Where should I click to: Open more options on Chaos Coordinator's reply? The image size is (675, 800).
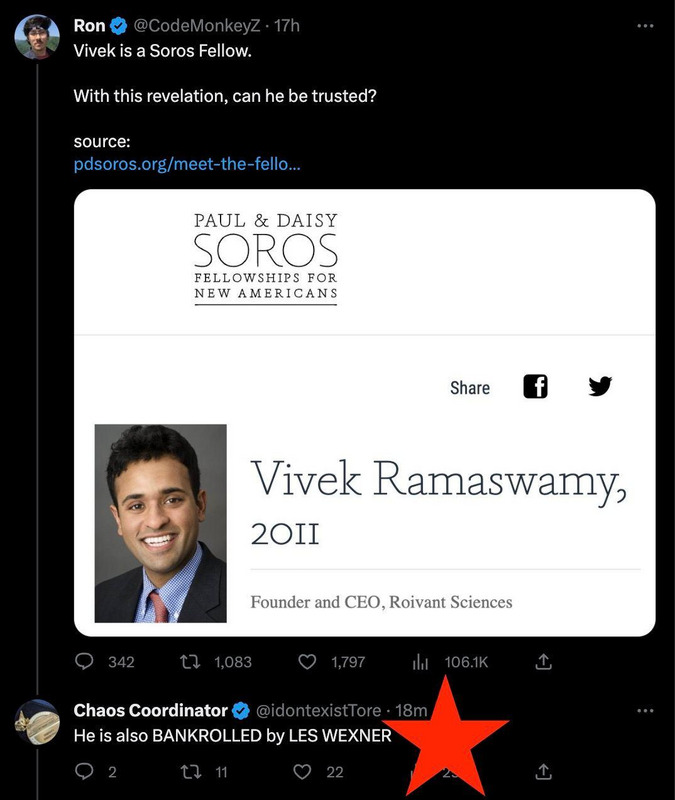(x=645, y=710)
